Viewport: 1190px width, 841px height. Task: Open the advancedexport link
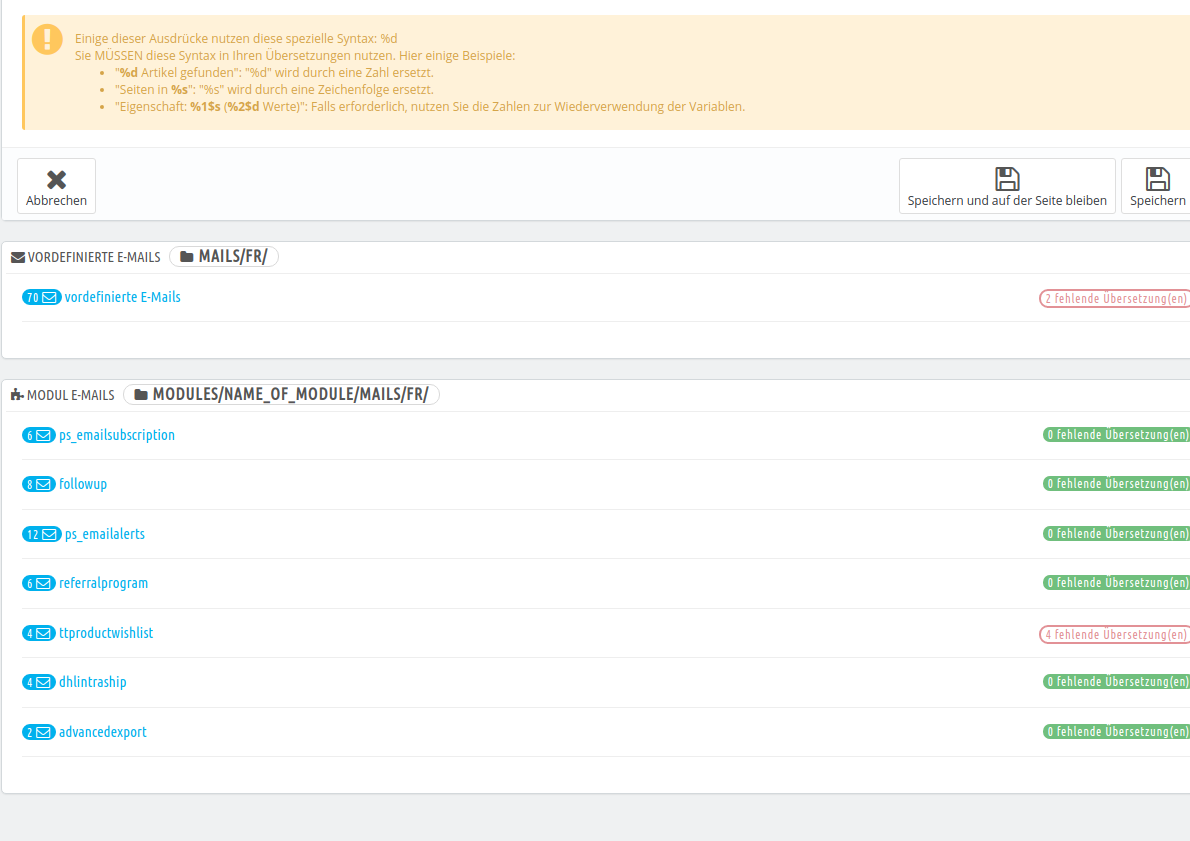coord(102,732)
